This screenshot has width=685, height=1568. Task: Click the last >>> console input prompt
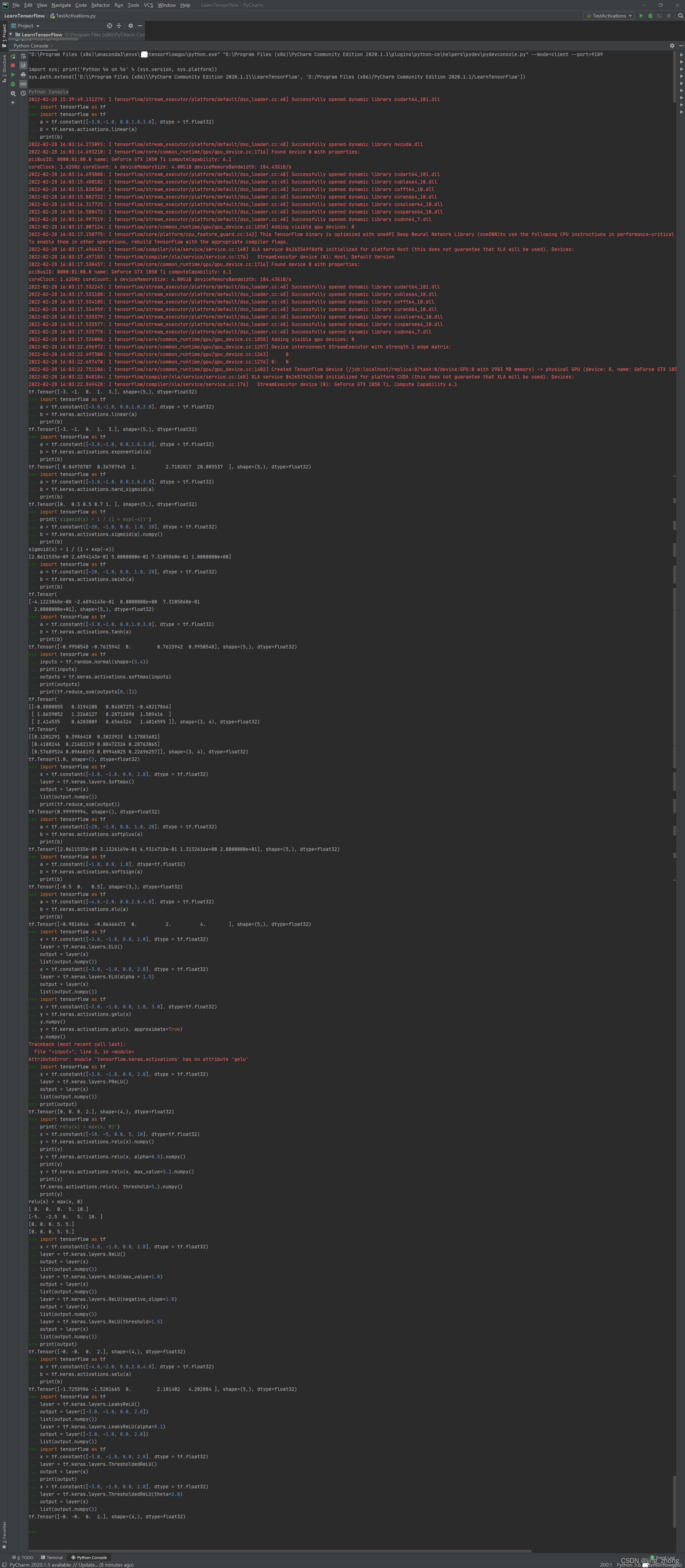[x=33, y=1532]
